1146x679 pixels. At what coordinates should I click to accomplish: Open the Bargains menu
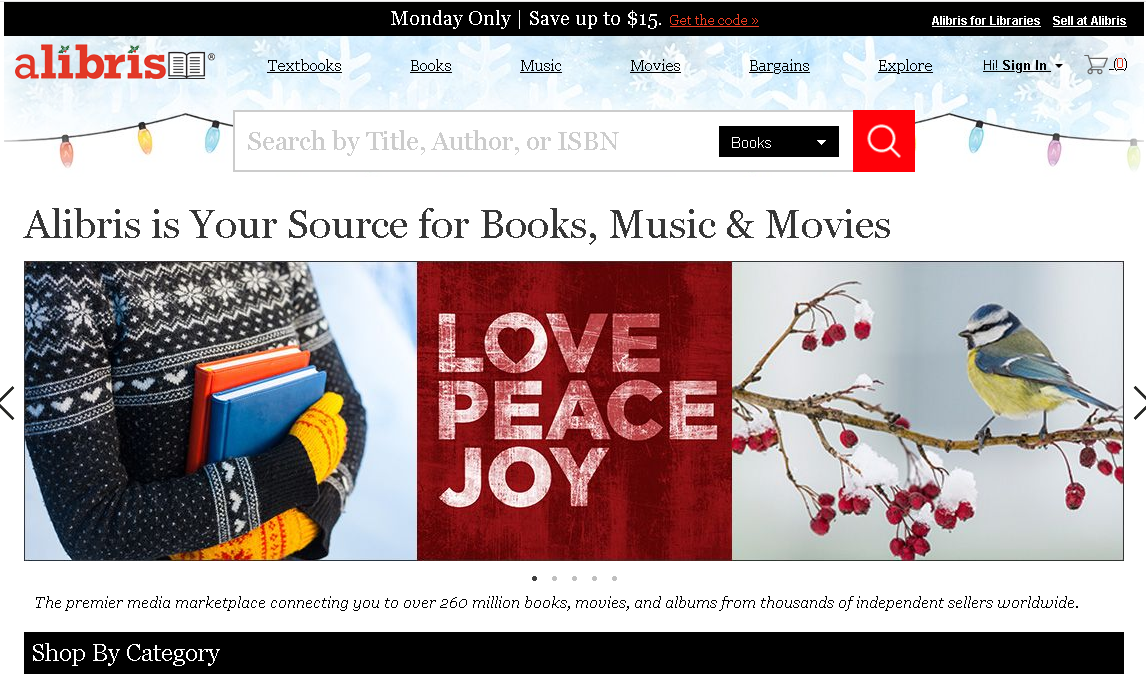coord(779,66)
